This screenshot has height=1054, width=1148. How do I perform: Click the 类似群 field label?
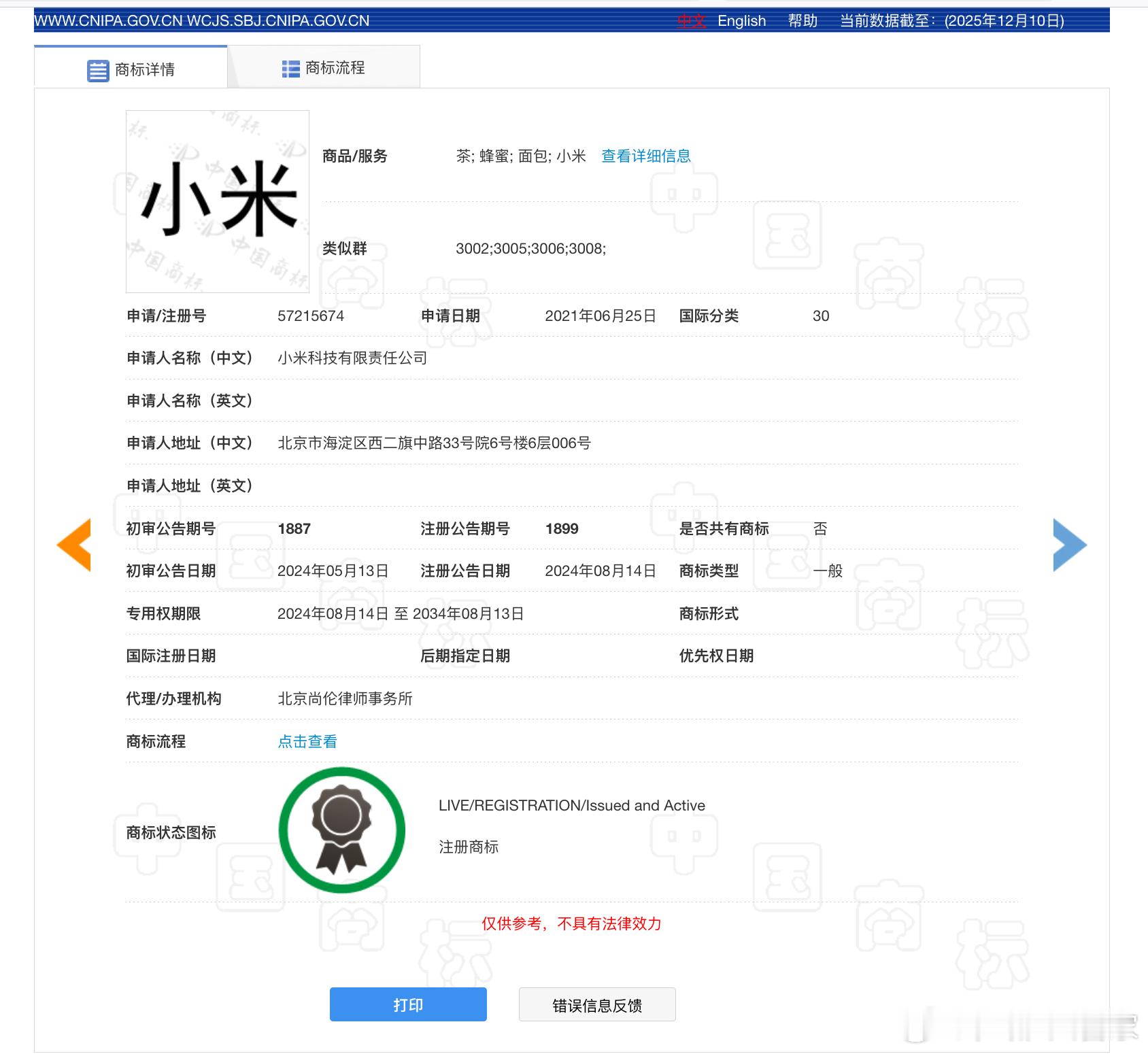[x=345, y=249]
